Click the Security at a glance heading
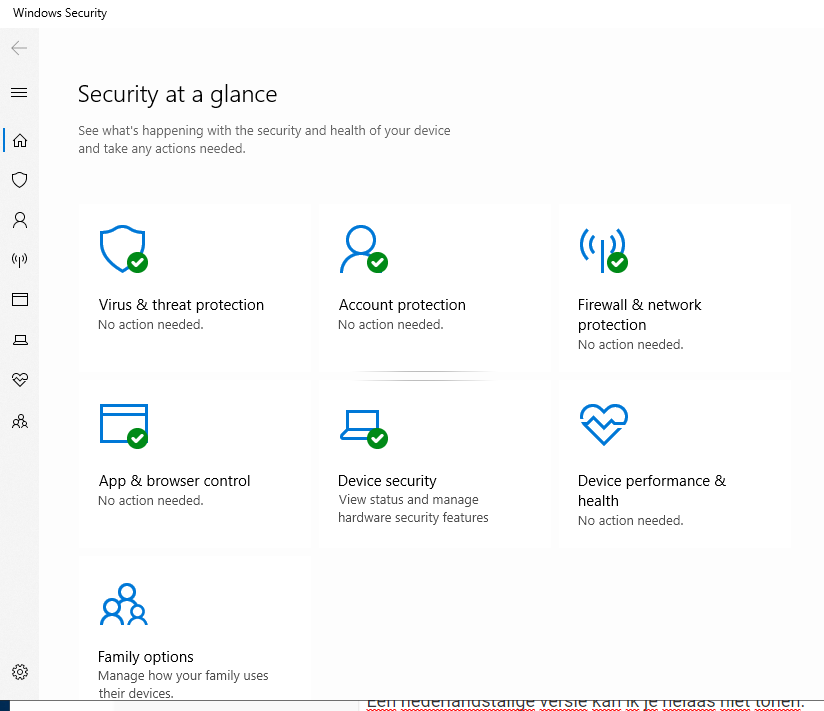Screen dimensions: 824x711 click(177, 94)
